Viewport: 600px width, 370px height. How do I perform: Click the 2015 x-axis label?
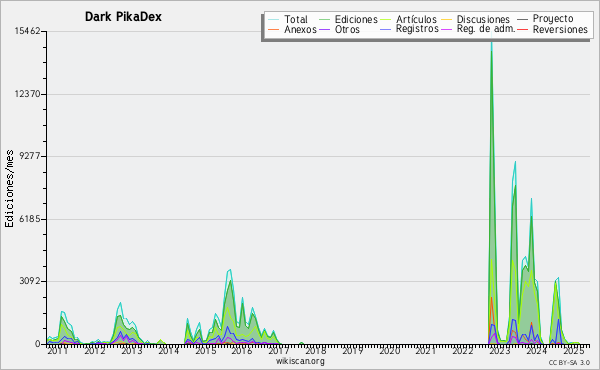click(206, 350)
